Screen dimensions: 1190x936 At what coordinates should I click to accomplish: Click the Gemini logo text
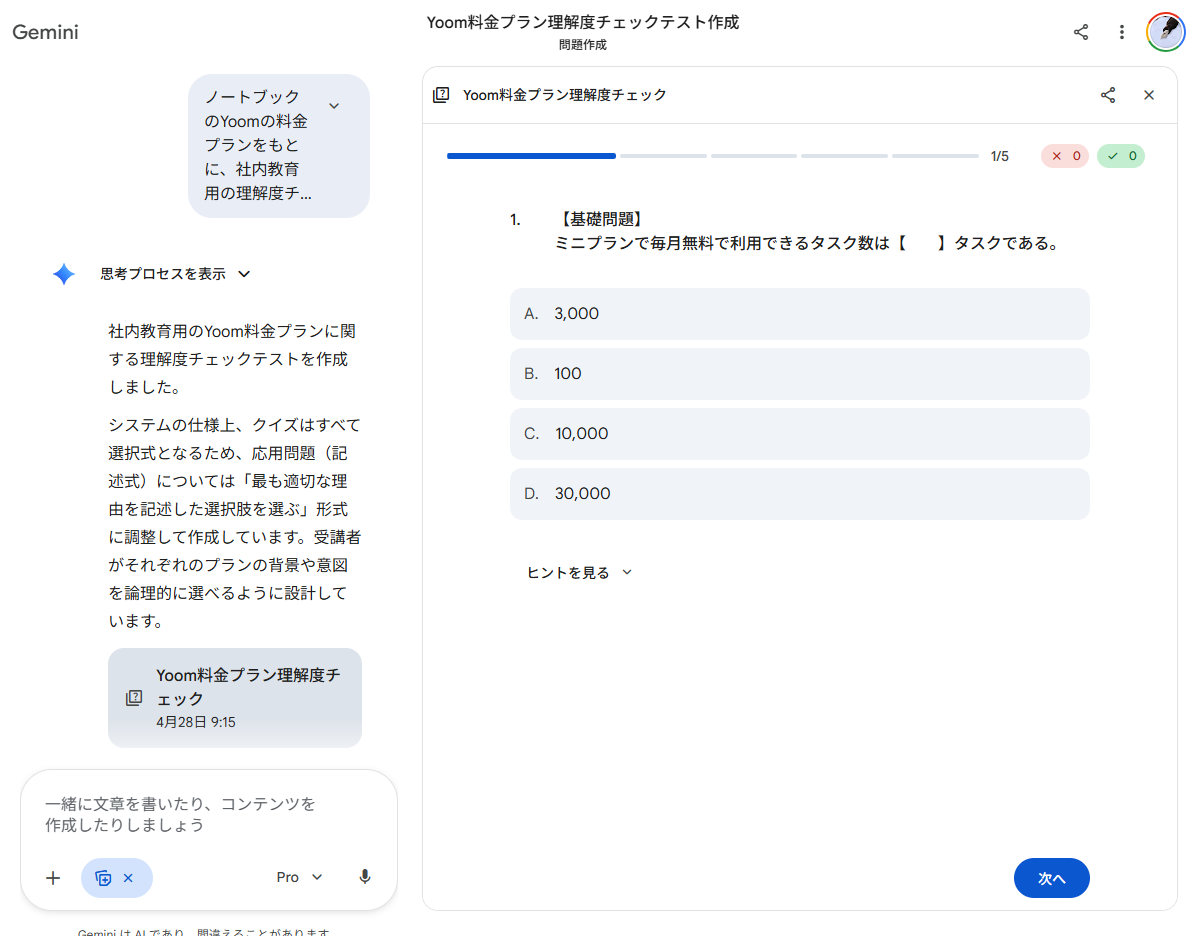point(46,32)
